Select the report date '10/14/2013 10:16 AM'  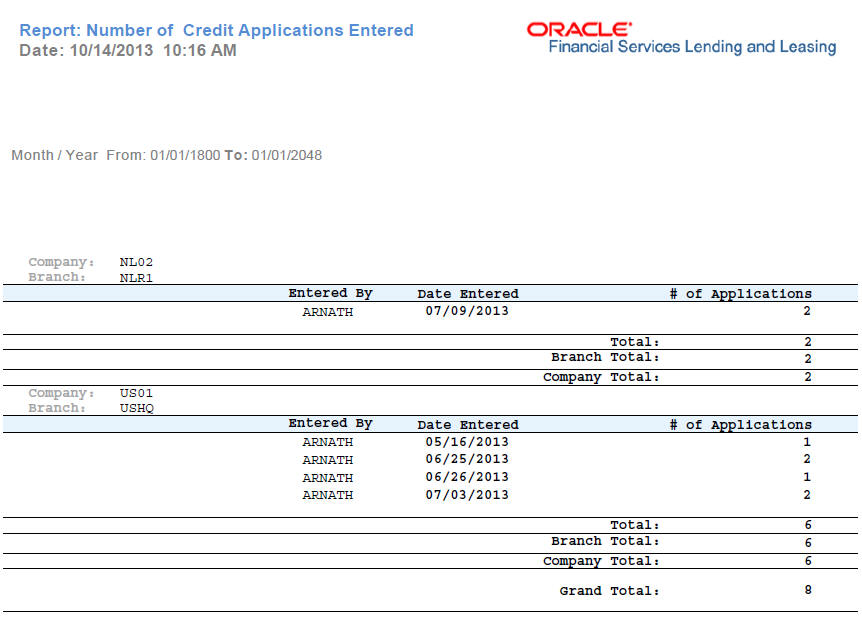tap(153, 50)
